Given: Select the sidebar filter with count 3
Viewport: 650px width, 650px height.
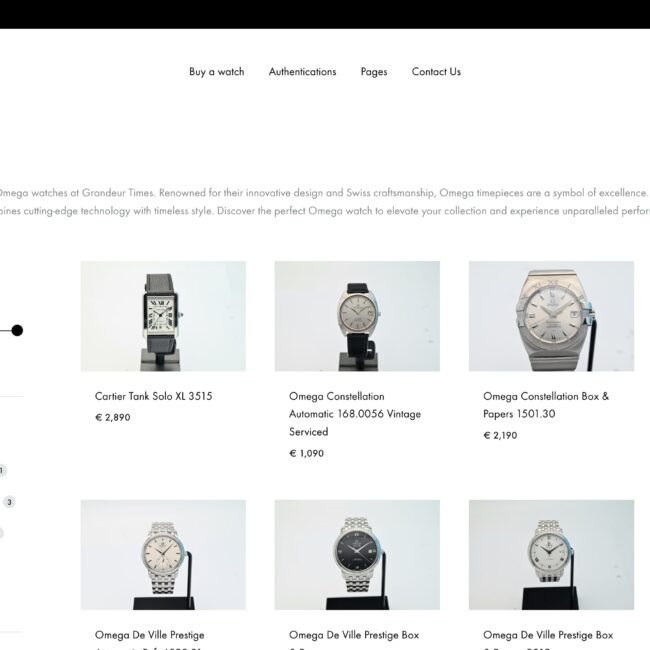Looking at the screenshot, I should [9, 502].
